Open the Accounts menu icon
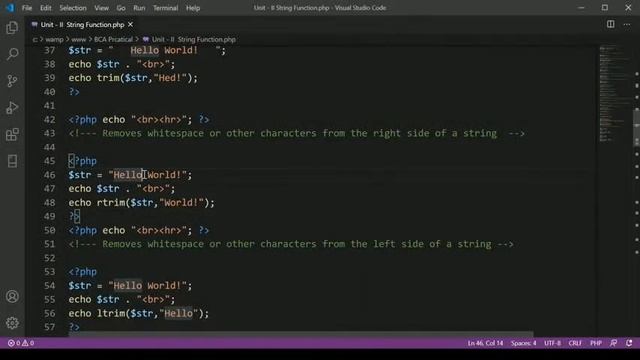640x360 pixels. click(x=12, y=296)
